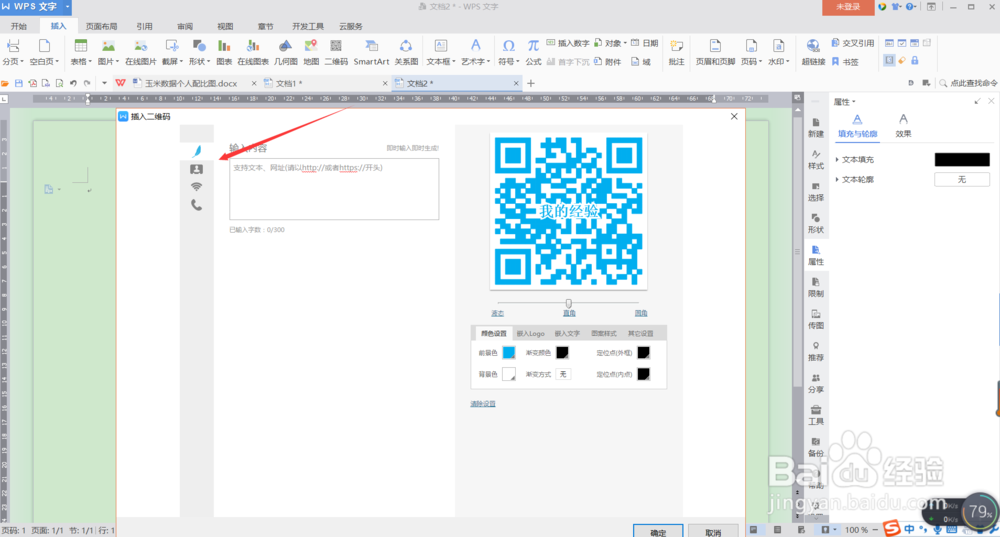Open the 引用 ribbon tab
Viewport: 1000px width, 537px height.
pos(144,26)
